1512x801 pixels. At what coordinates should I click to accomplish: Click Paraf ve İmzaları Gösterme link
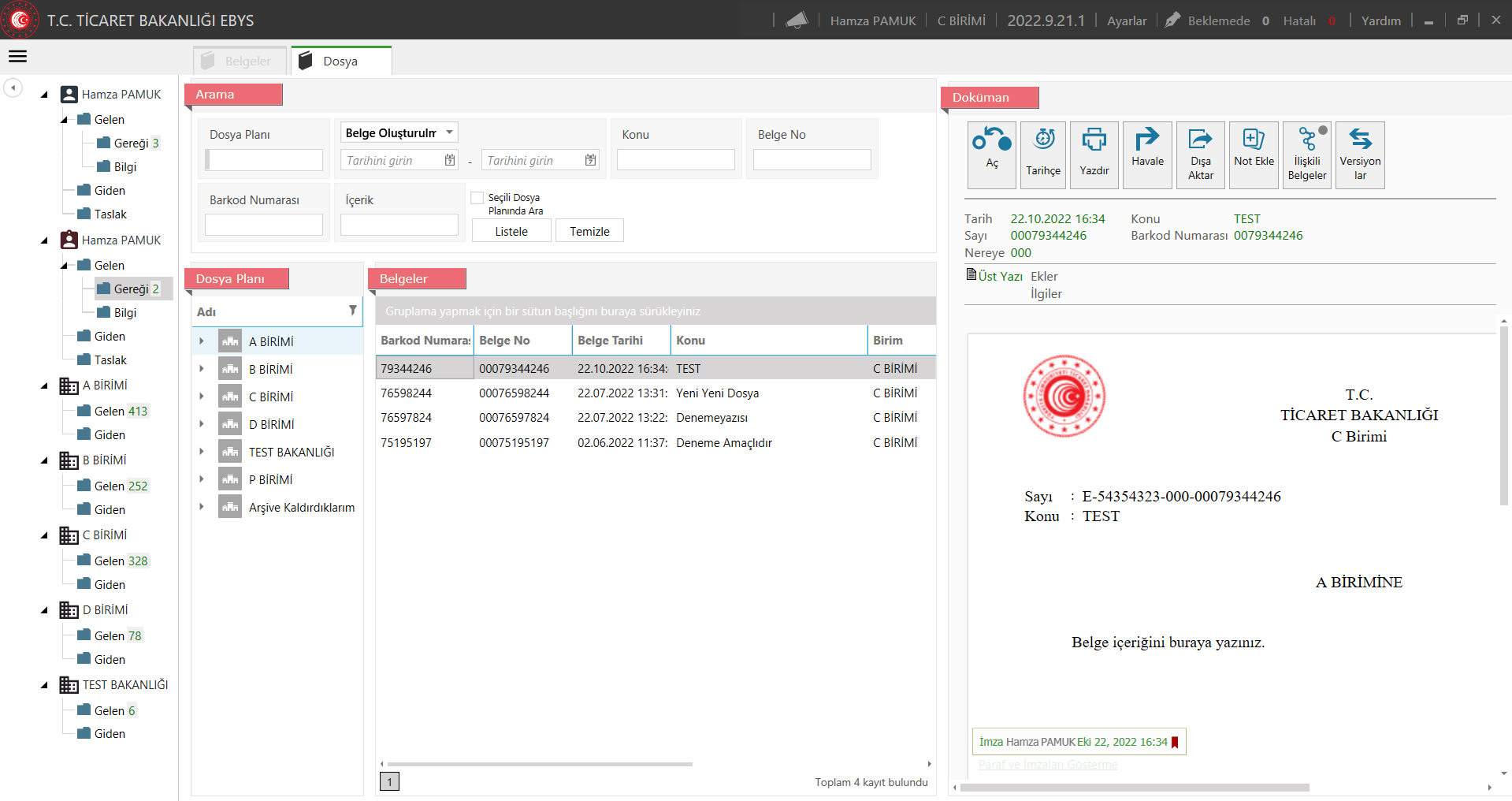(1048, 765)
